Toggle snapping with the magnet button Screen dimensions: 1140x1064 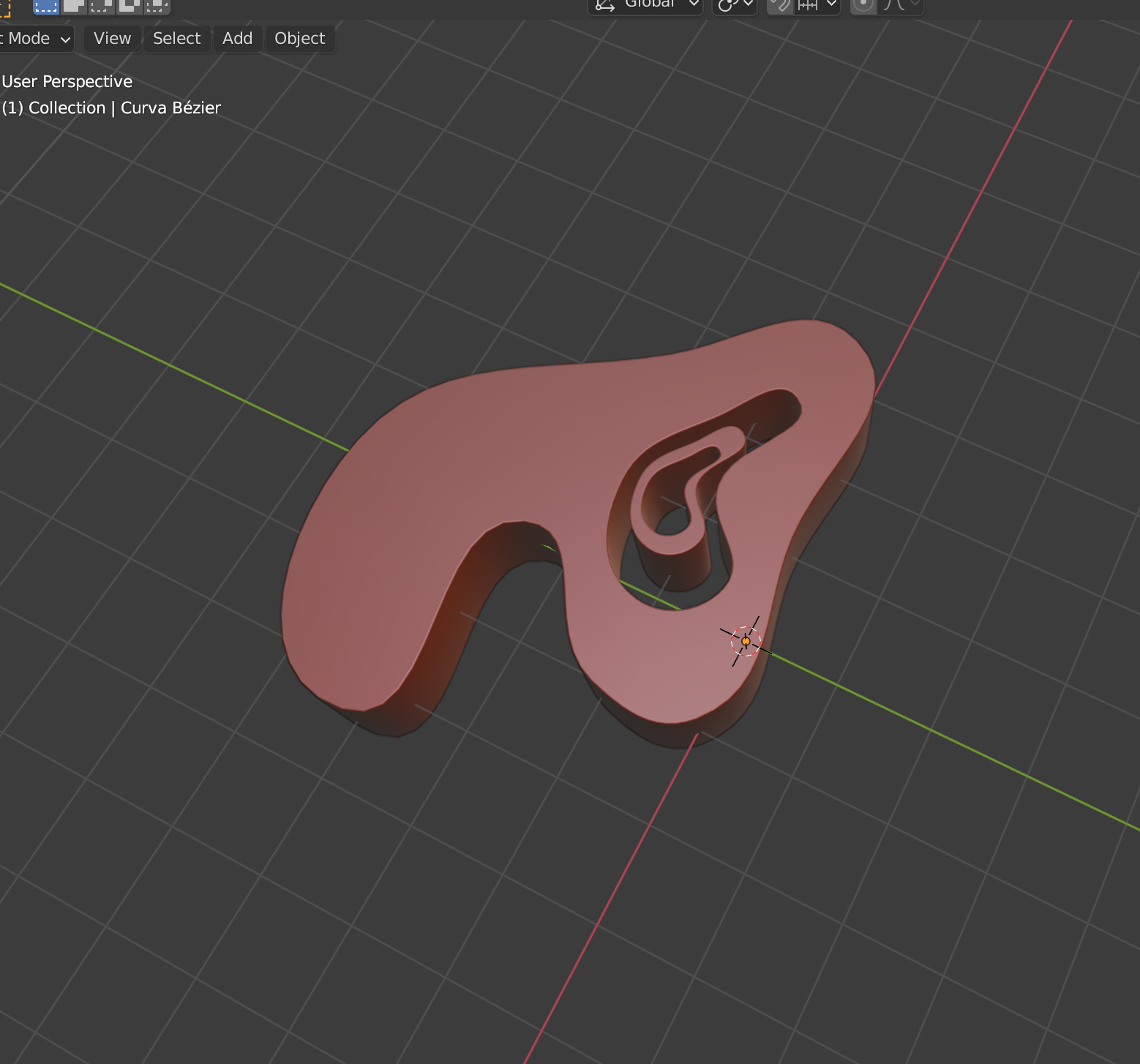tap(780, 5)
